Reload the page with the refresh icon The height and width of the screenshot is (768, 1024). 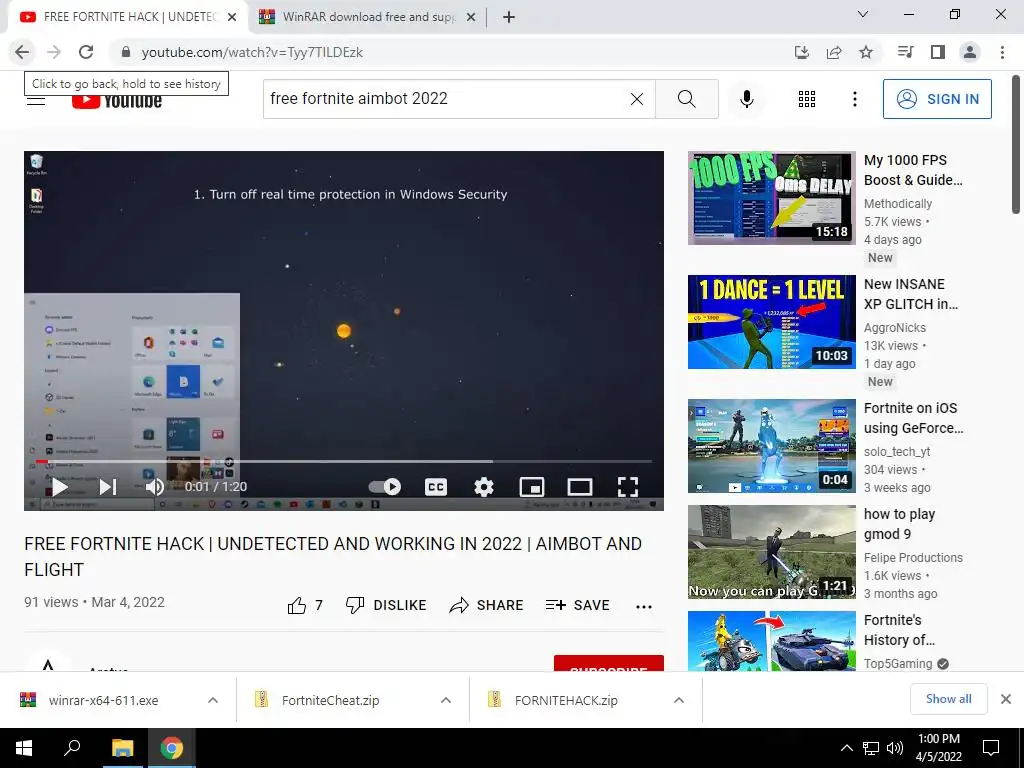coord(86,52)
